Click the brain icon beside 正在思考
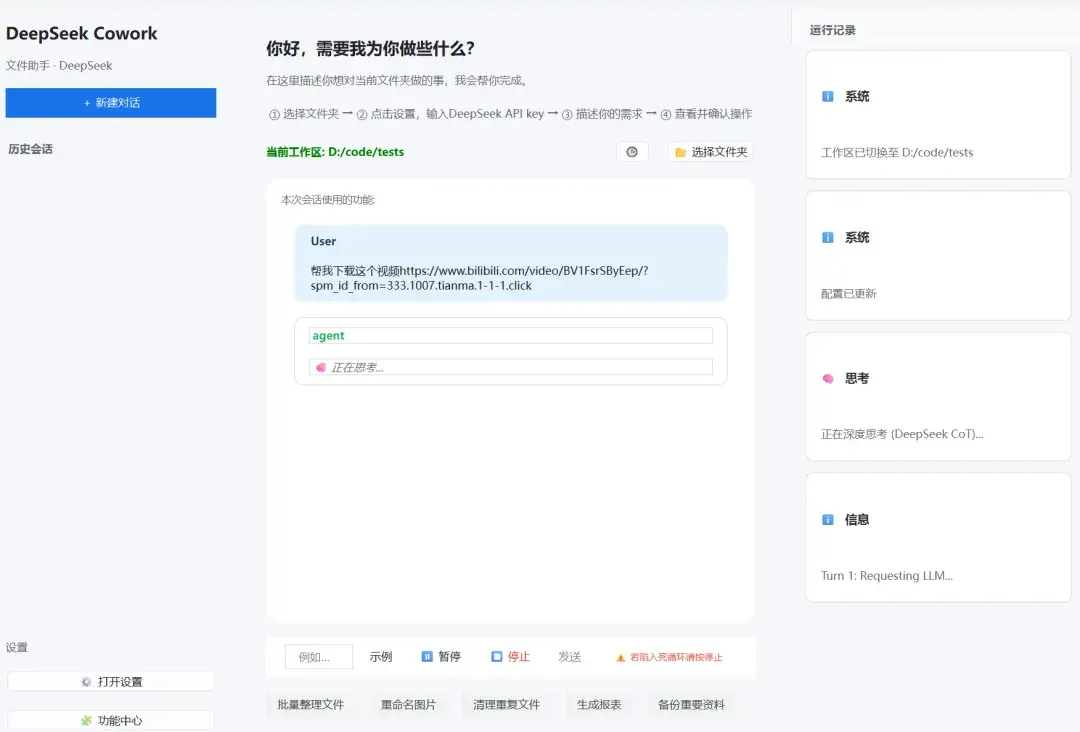The width and height of the screenshot is (1080, 732). 321,368
